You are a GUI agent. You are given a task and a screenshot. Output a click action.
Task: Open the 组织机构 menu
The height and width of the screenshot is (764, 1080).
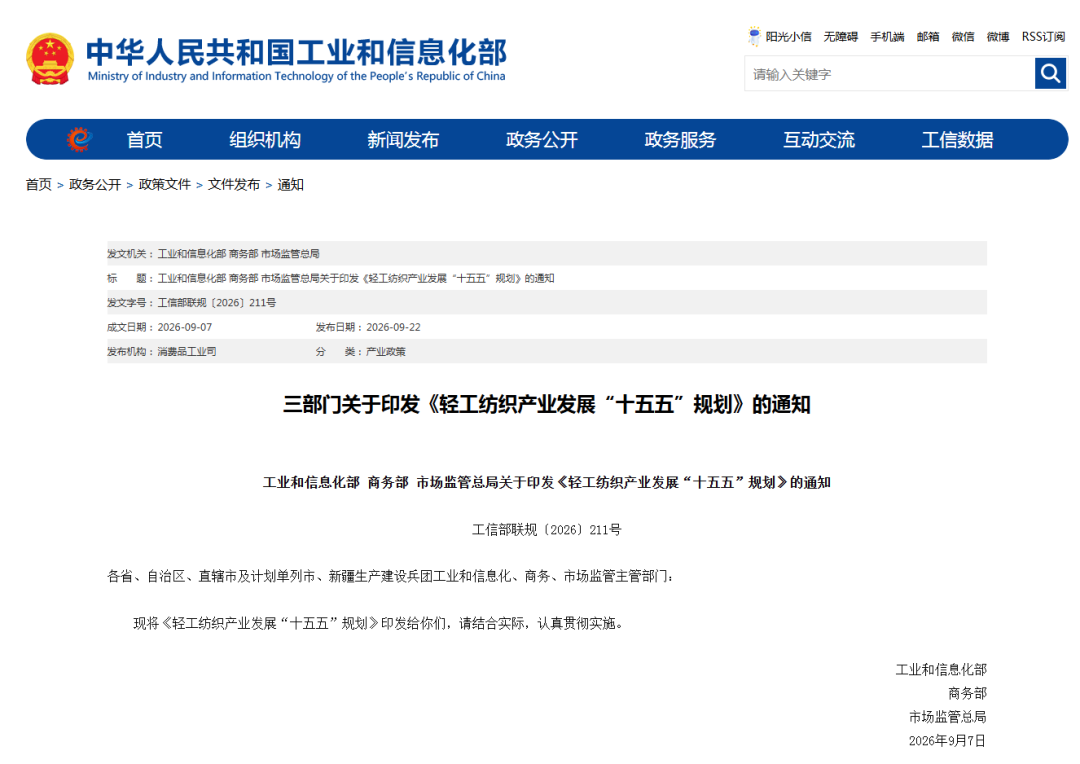pos(264,140)
